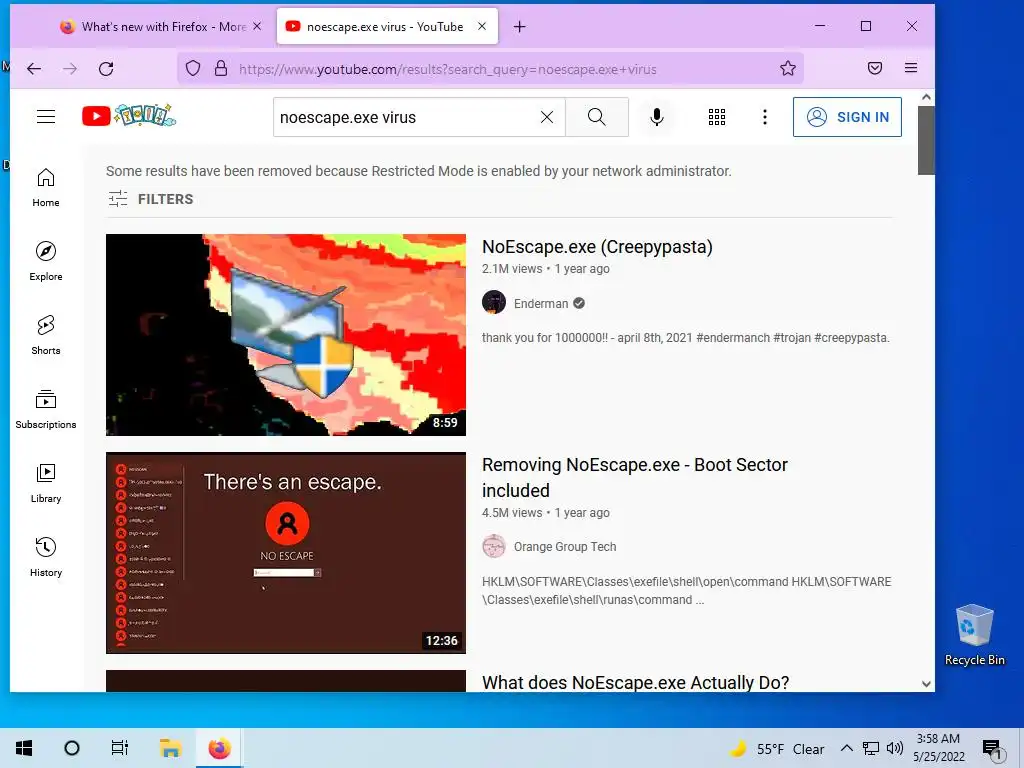Go to Home in sidebar
Image resolution: width=1024 pixels, height=768 pixels.
click(46, 188)
